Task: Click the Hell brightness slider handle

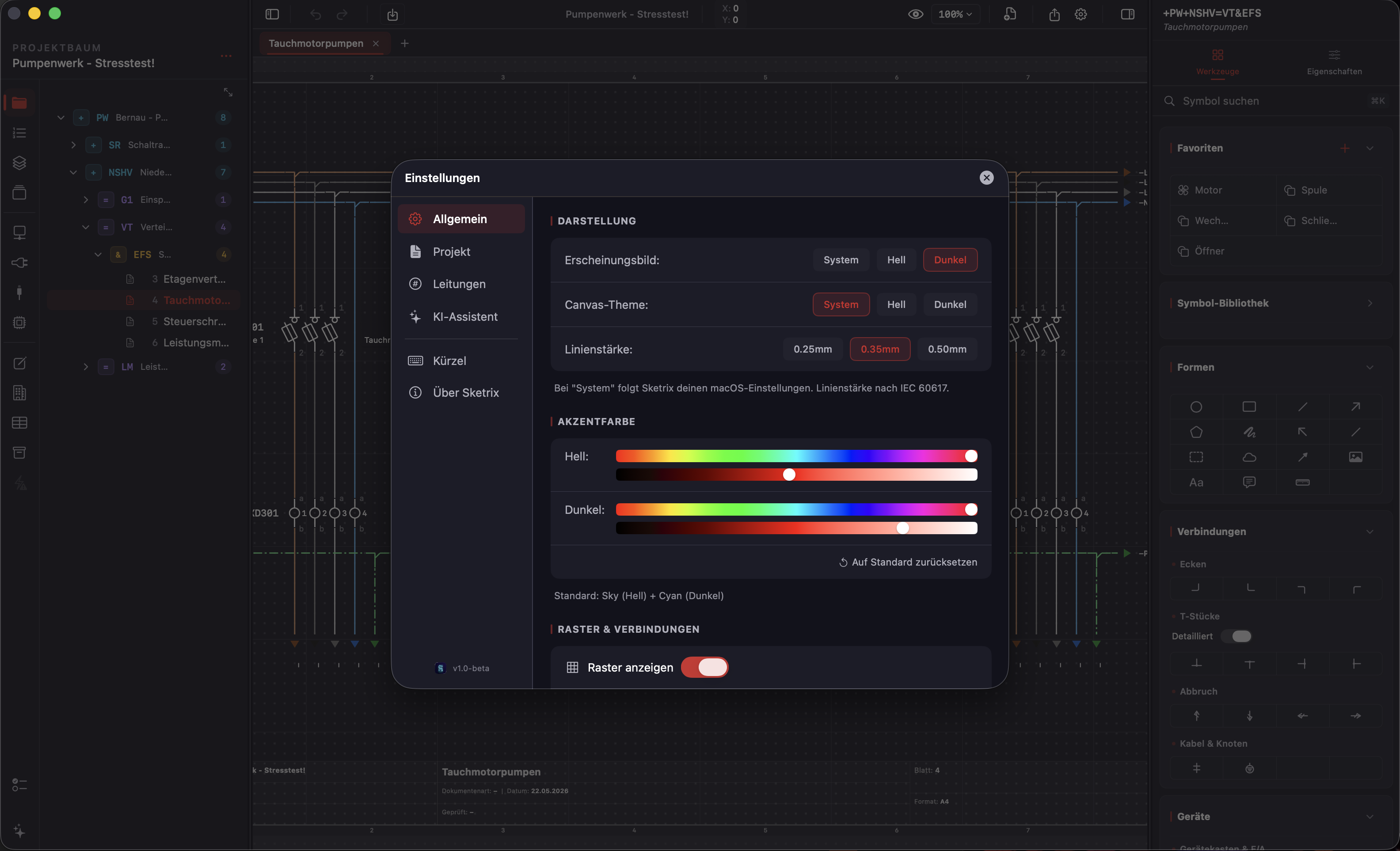Action: pos(789,475)
